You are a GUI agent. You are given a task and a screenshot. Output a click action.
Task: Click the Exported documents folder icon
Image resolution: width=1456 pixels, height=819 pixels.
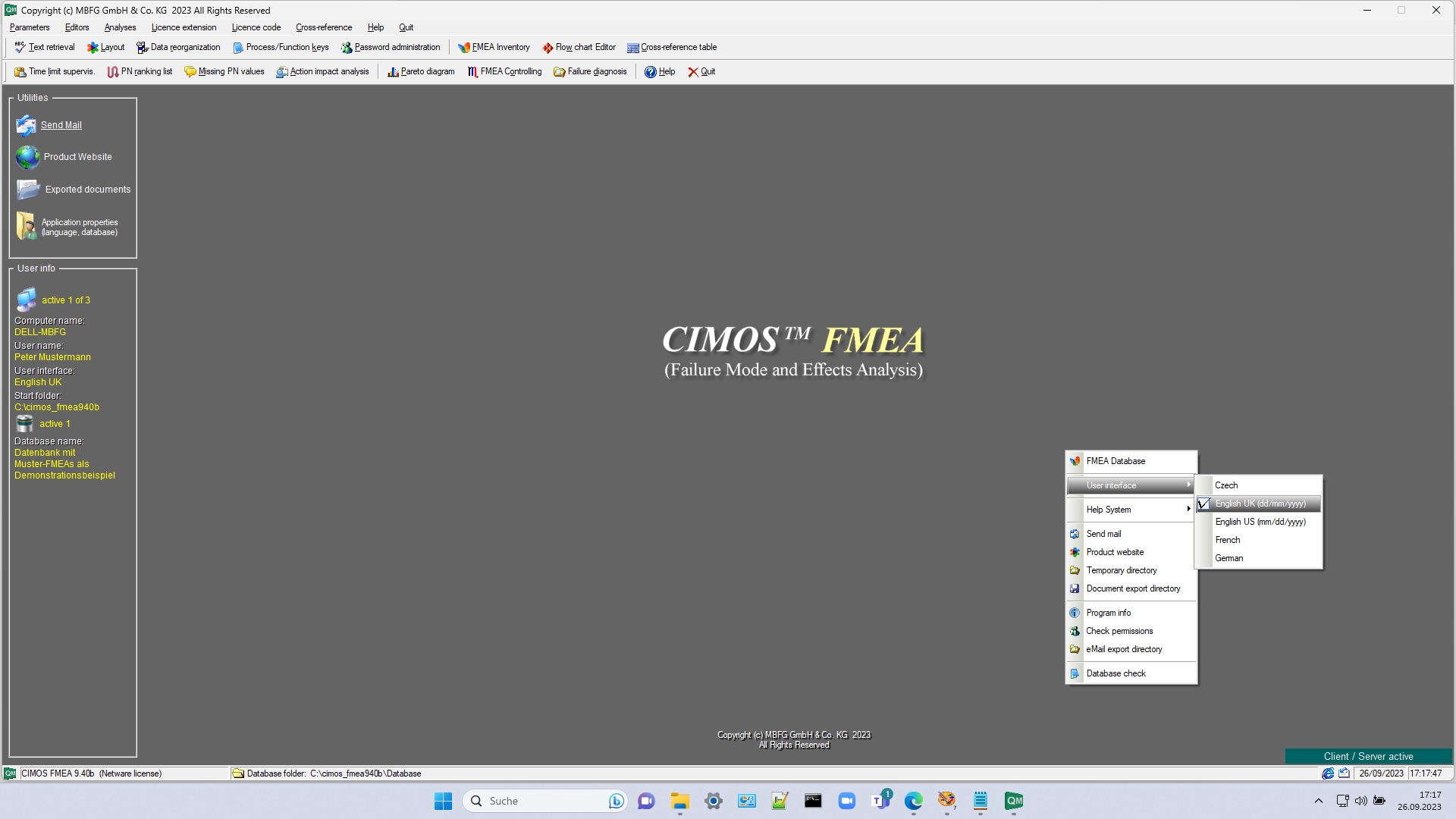click(28, 190)
